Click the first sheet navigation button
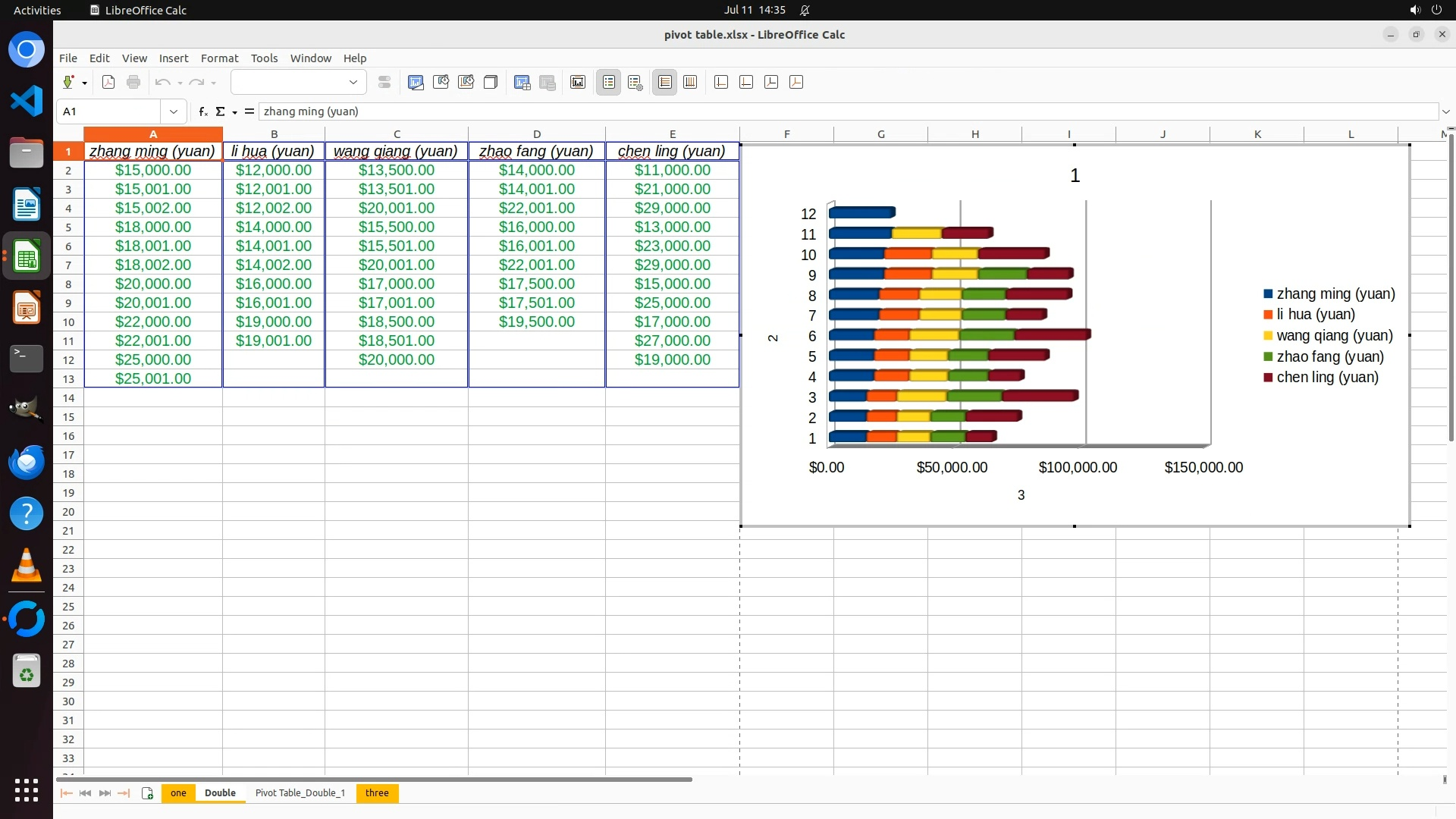 [66, 793]
